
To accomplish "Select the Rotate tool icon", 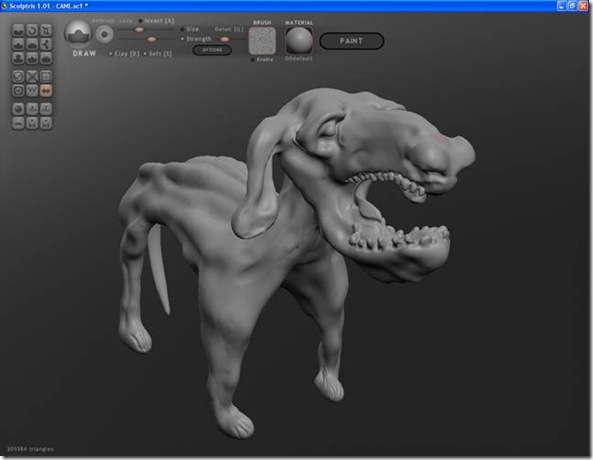I will [32, 30].
